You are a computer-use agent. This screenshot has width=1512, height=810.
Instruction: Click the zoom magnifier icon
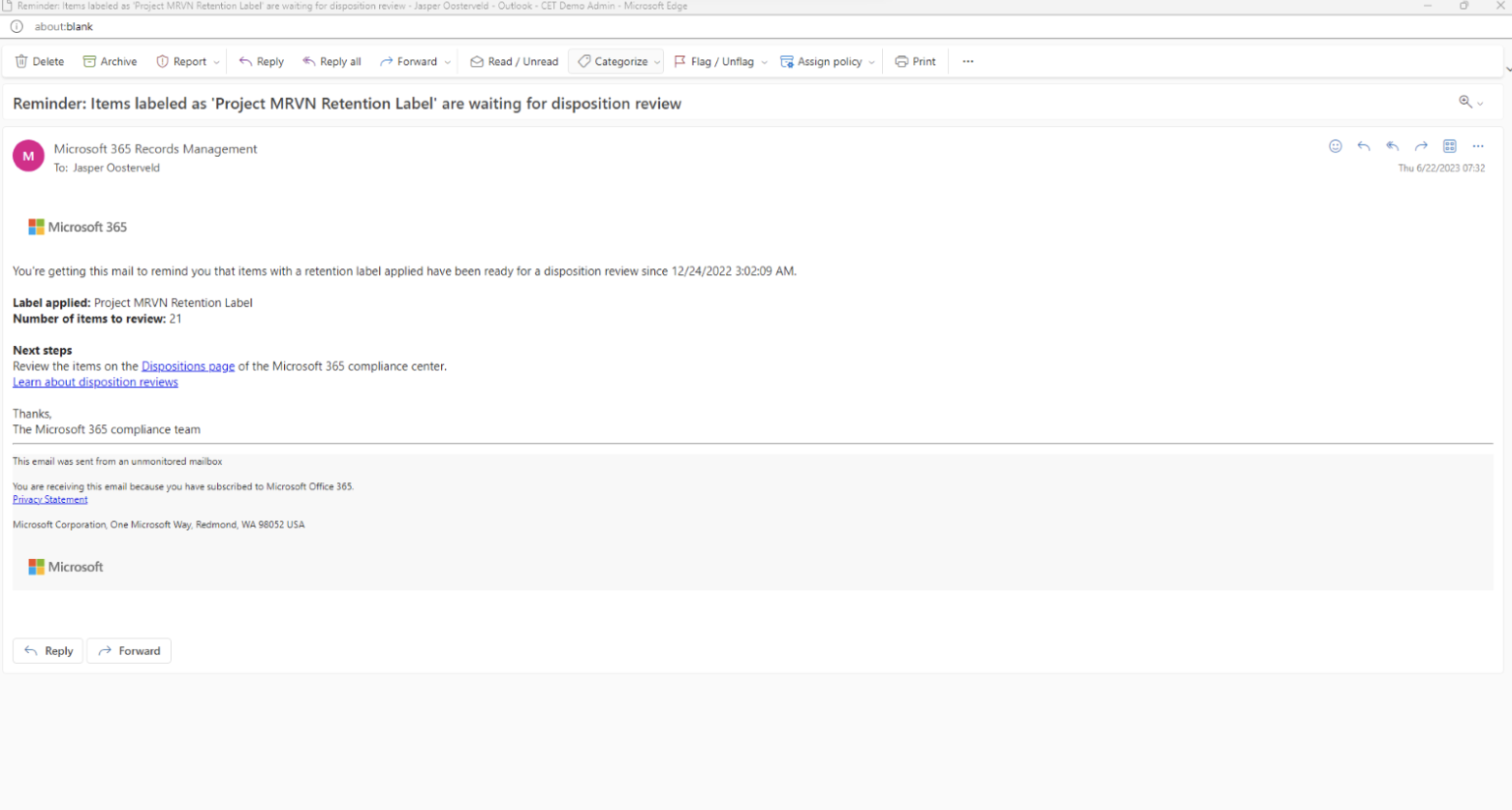1465,102
